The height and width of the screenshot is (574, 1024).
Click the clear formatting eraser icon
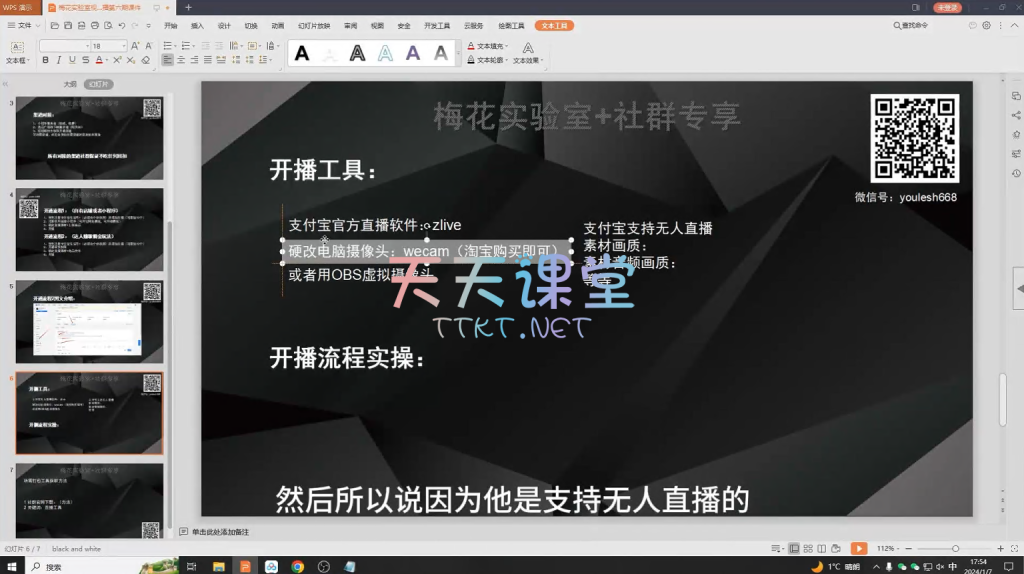[146, 60]
